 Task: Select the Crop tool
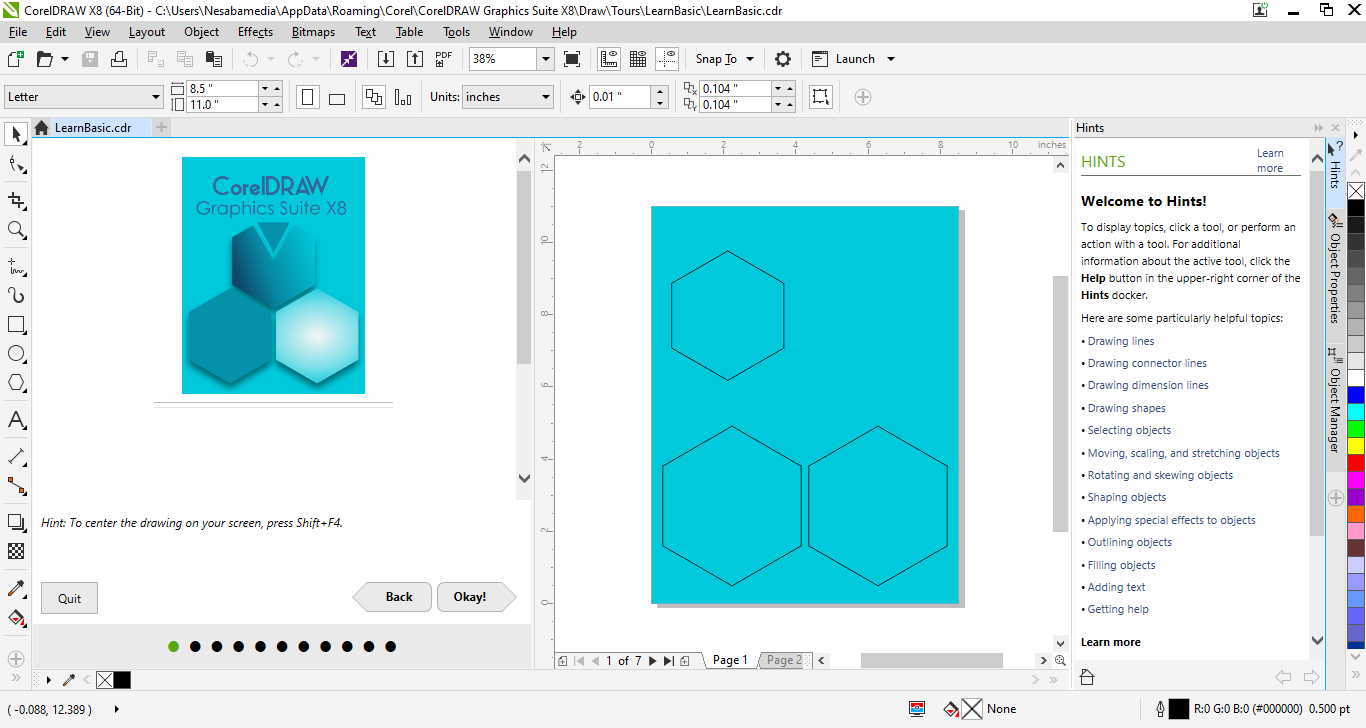point(16,200)
